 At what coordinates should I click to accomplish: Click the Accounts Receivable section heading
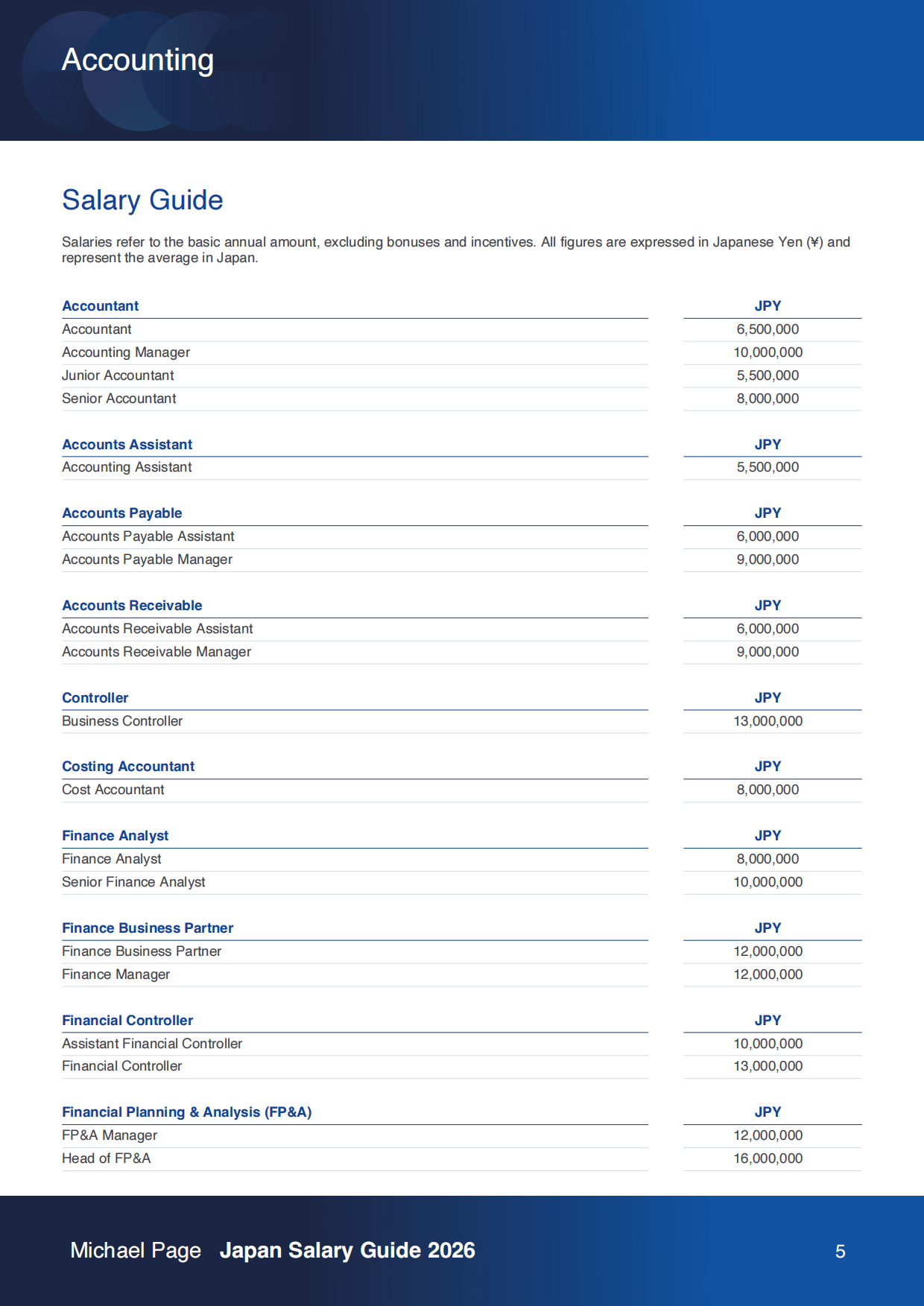click(x=132, y=605)
